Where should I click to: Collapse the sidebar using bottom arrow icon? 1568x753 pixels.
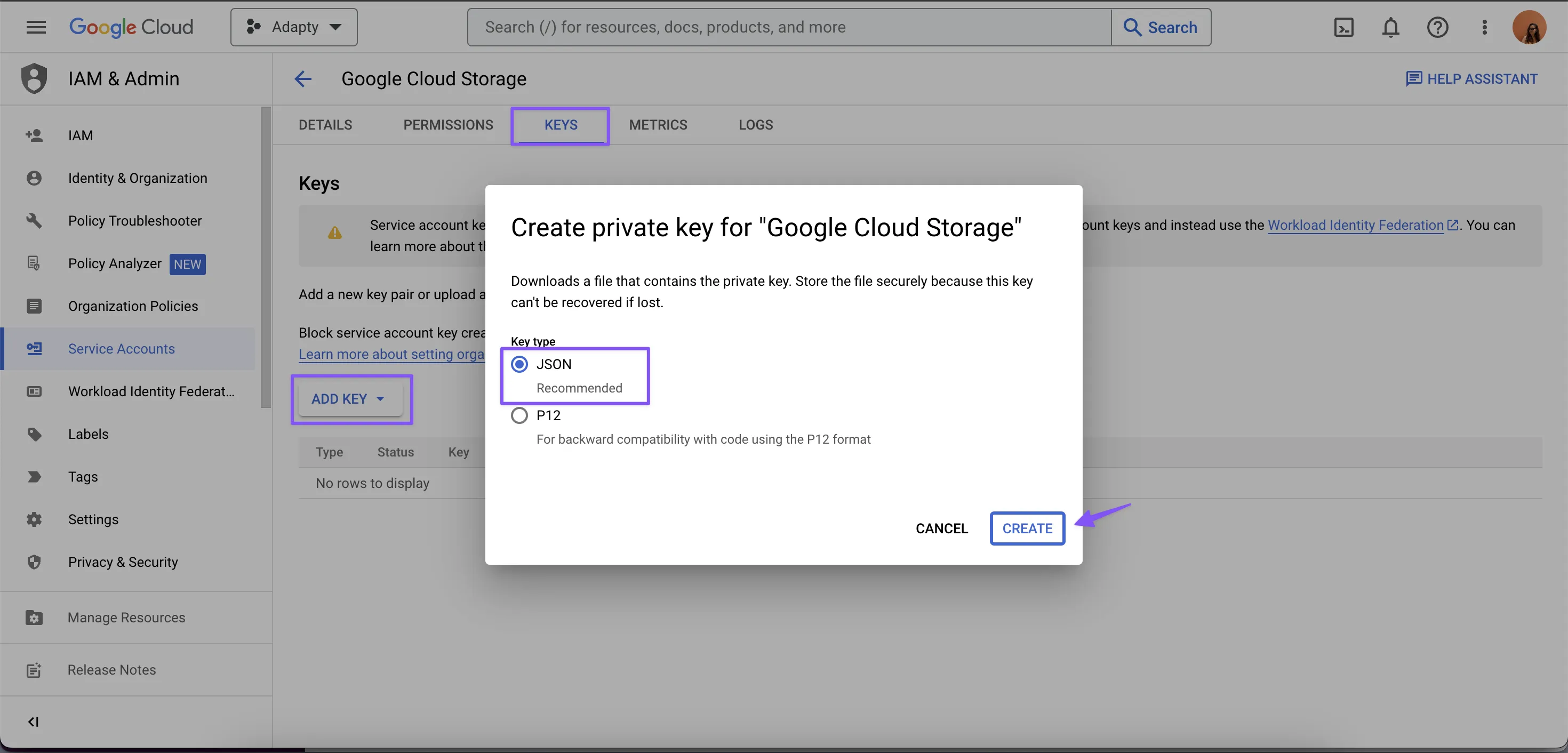34,722
